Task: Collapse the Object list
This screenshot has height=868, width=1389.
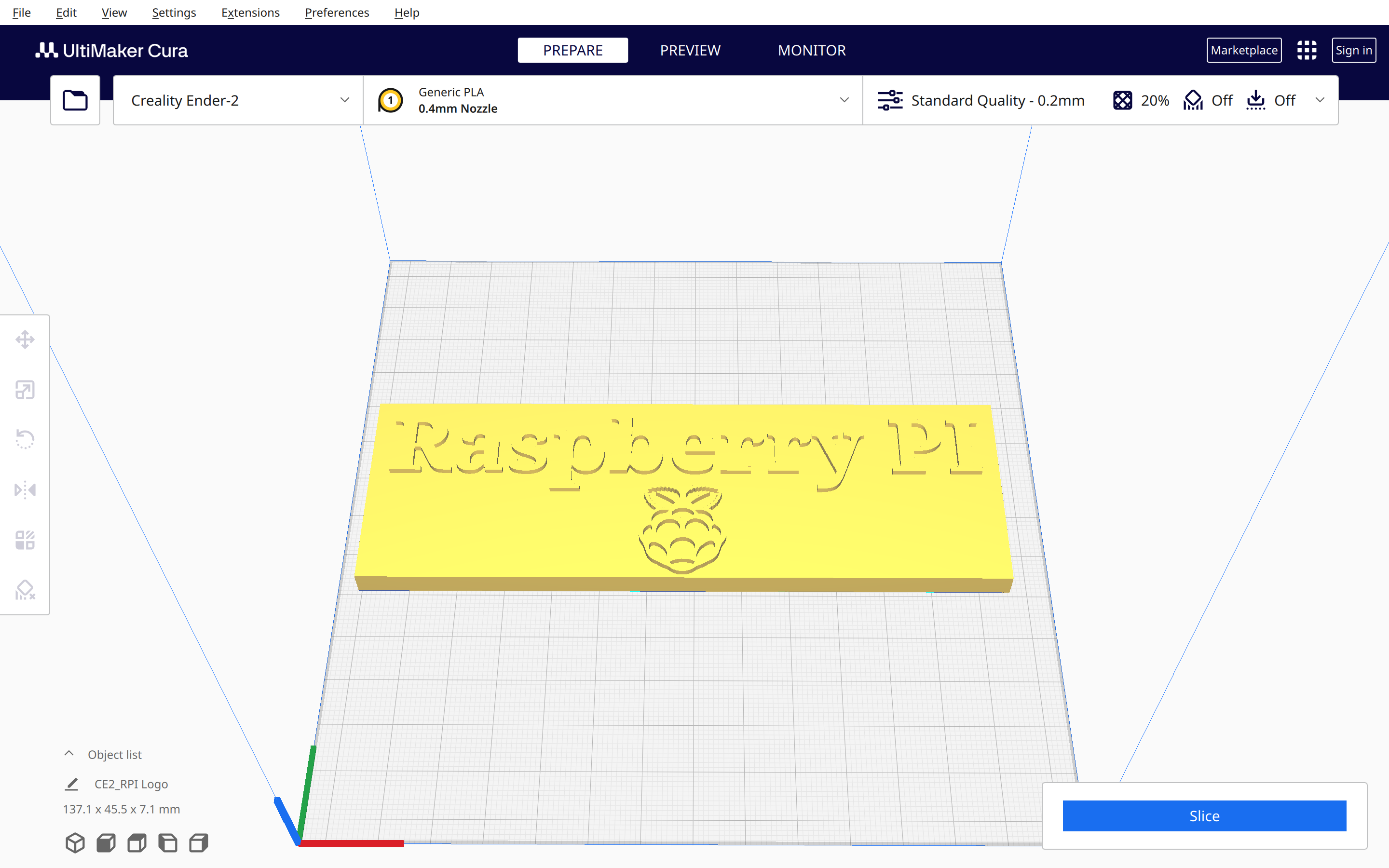Action: 69,753
